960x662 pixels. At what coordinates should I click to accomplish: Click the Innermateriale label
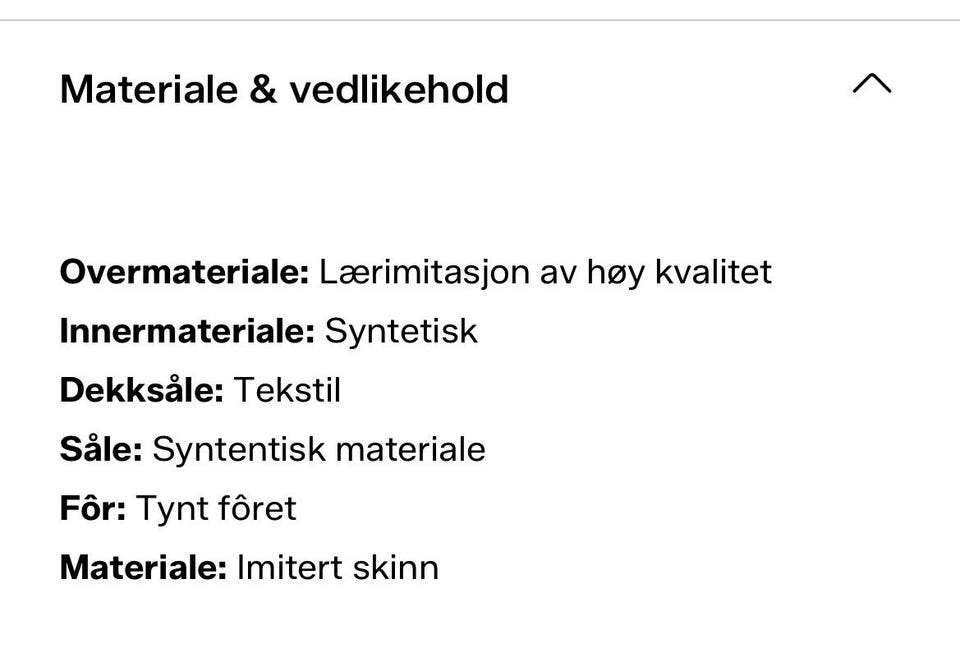pyautogui.click(x=188, y=330)
